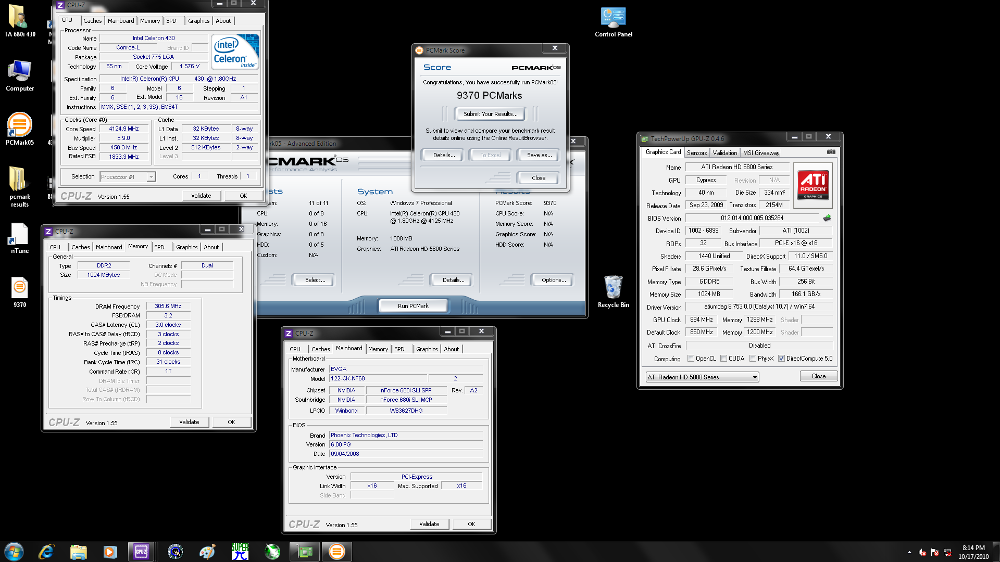Open the Caches tab in top CPU-Z window
Viewport: 1000px width, 562px height.
coord(92,20)
